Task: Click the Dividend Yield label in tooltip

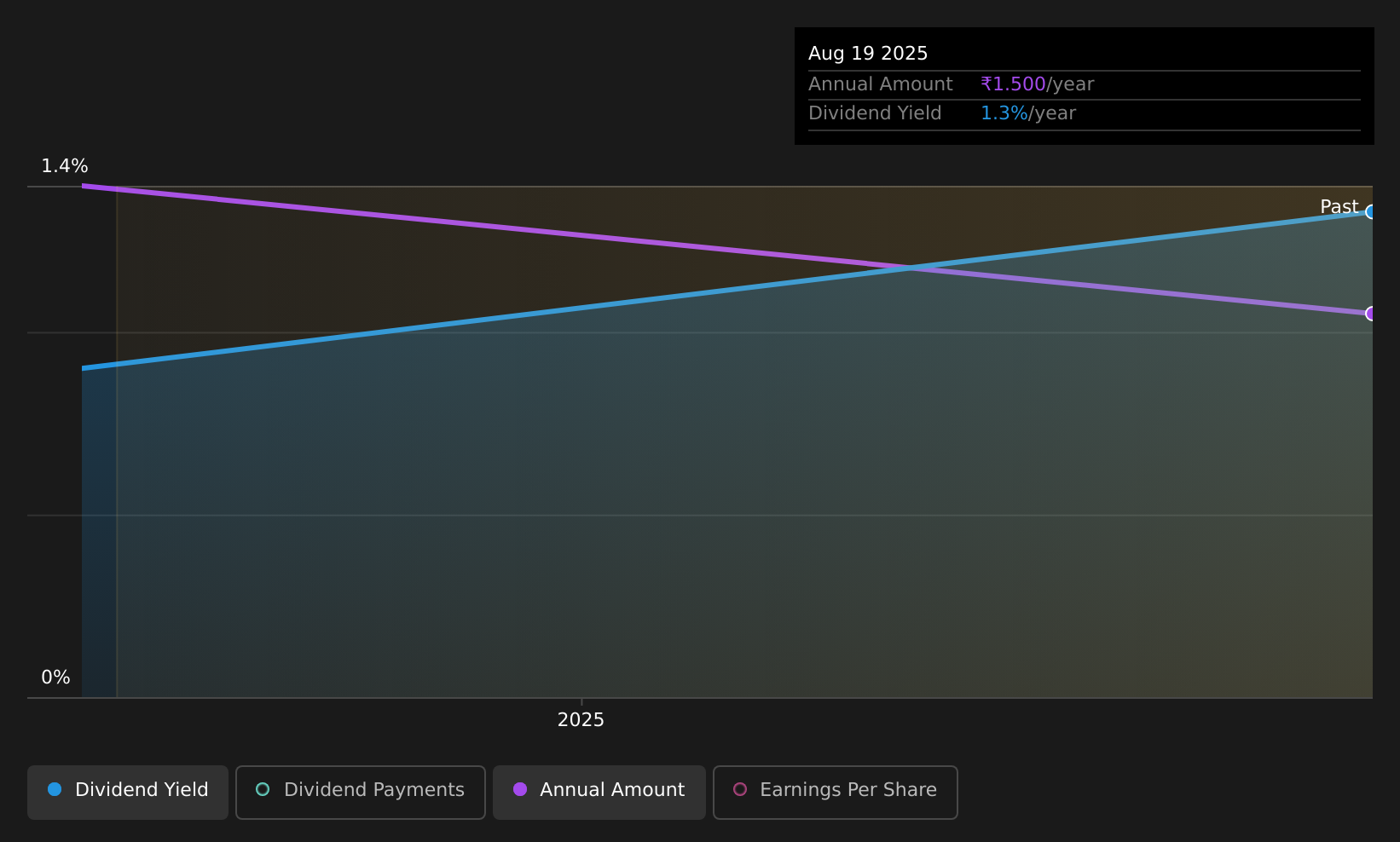Action: pyautogui.click(x=875, y=113)
